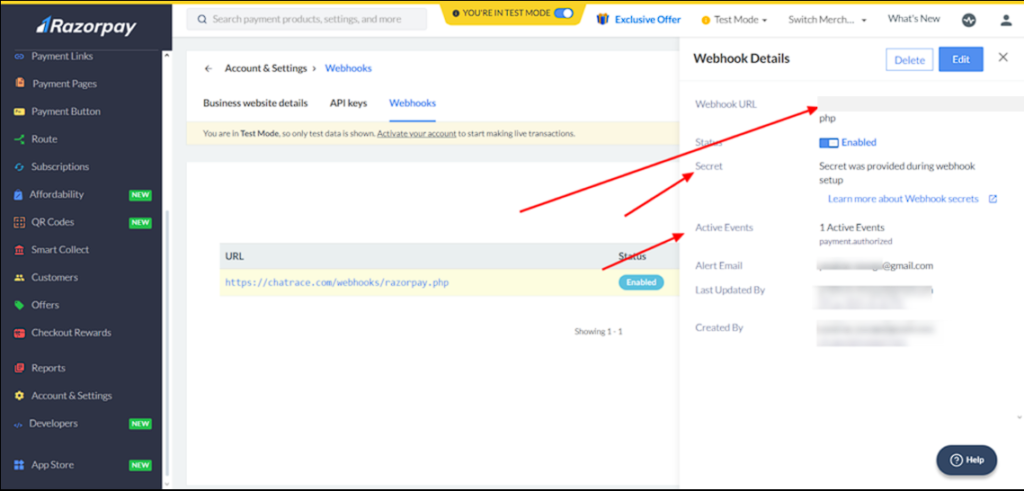The height and width of the screenshot is (491, 1024).
Task: Focus the search payment products field
Action: pos(307,19)
